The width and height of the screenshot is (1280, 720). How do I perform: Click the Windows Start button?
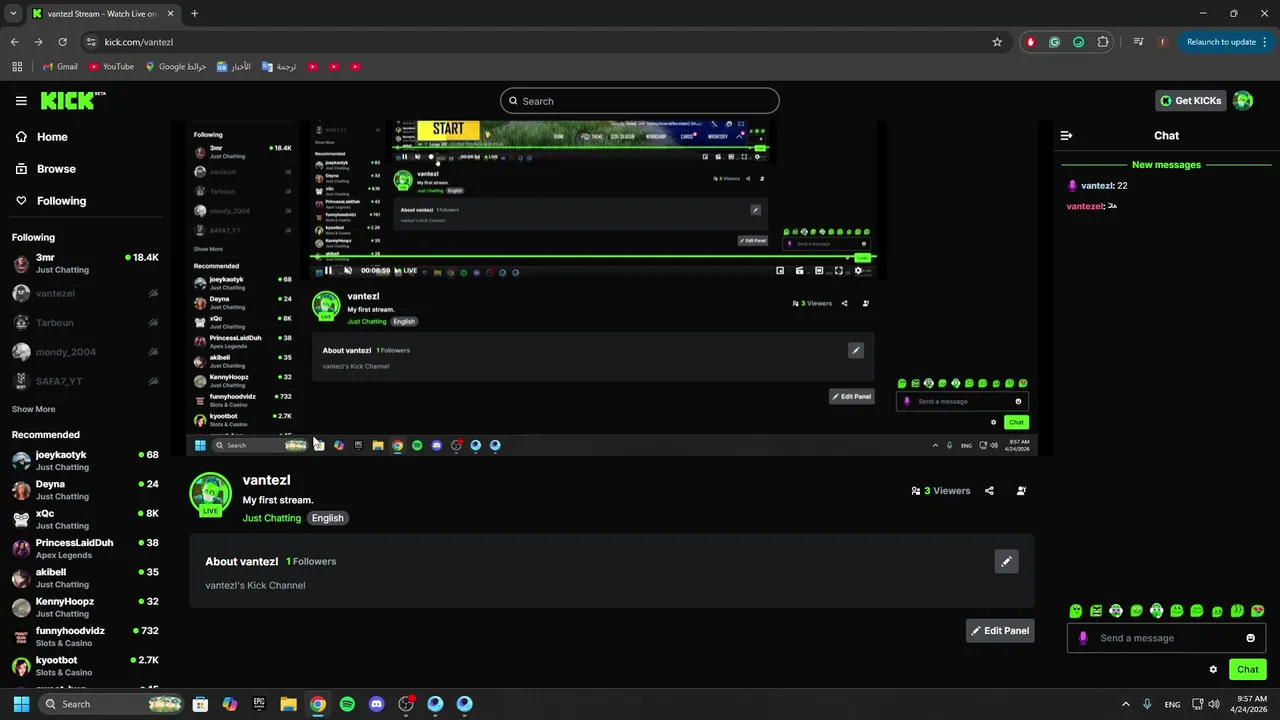(x=21, y=704)
